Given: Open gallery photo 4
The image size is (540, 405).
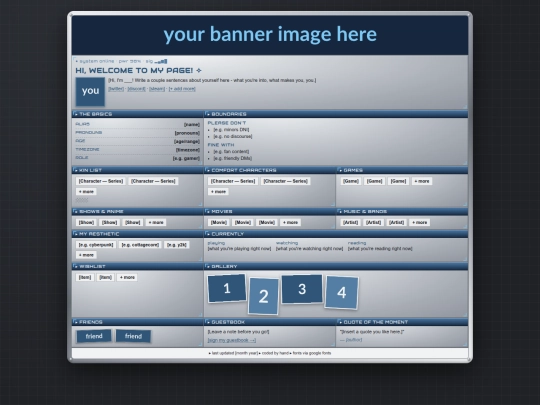Looking at the screenshot, I should click(342, 292).
